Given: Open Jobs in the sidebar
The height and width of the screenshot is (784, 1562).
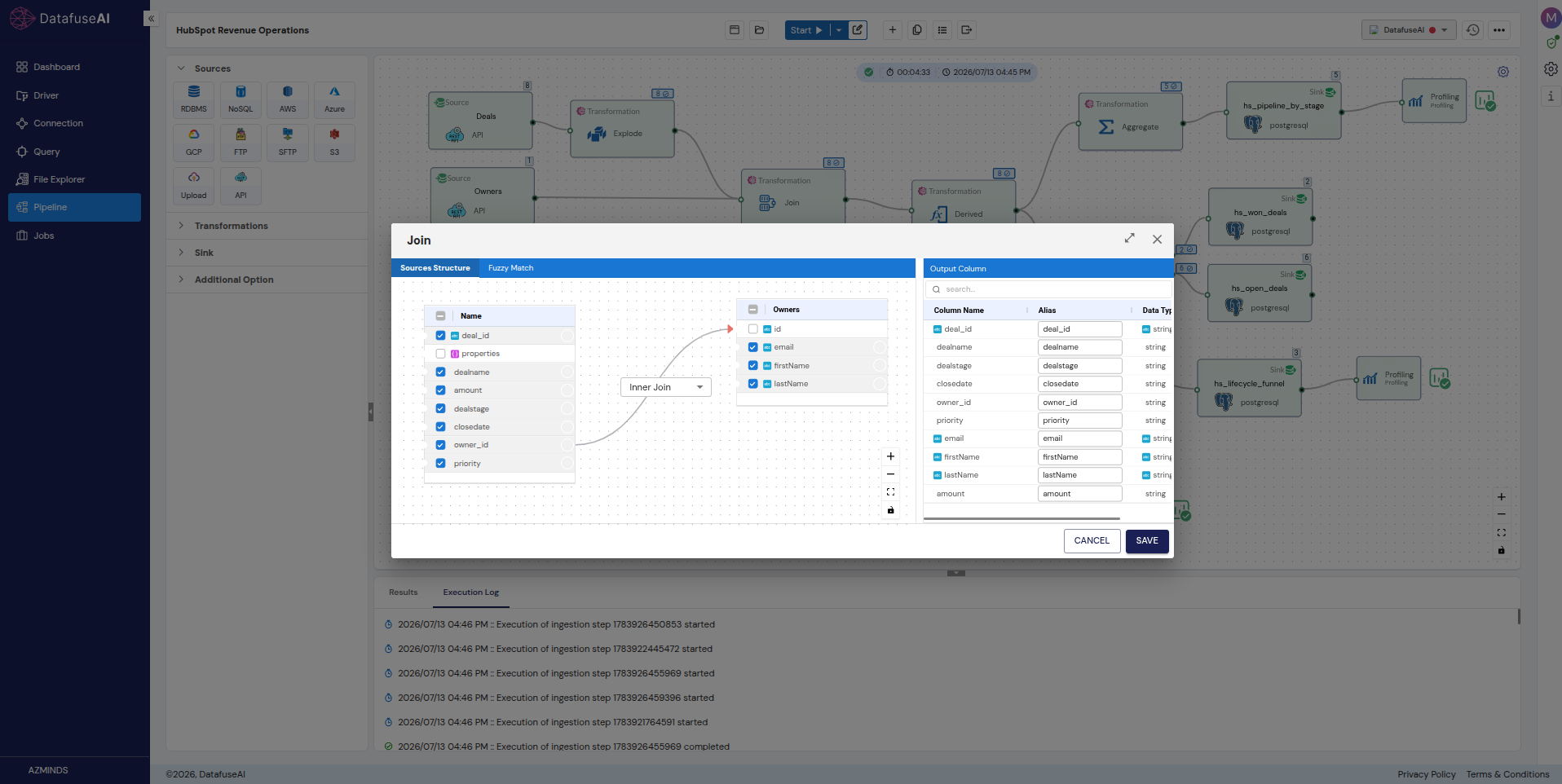Looking at the screenshot, I should point(74,236).
